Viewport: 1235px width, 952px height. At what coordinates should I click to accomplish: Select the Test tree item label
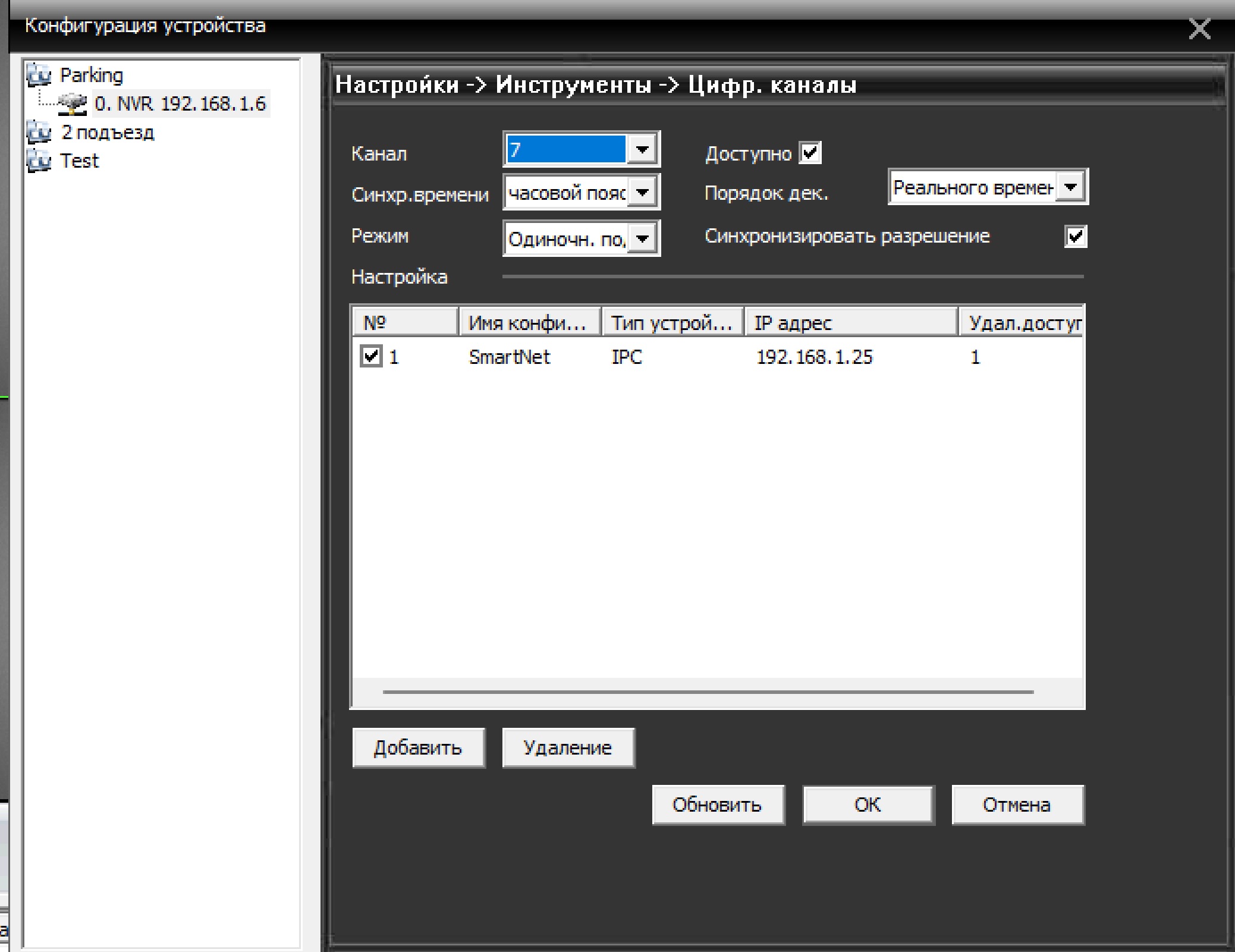79,161
